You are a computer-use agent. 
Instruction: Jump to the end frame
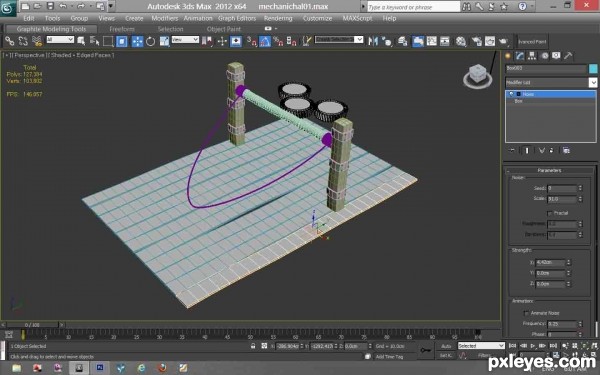click(x=553, y=346)
